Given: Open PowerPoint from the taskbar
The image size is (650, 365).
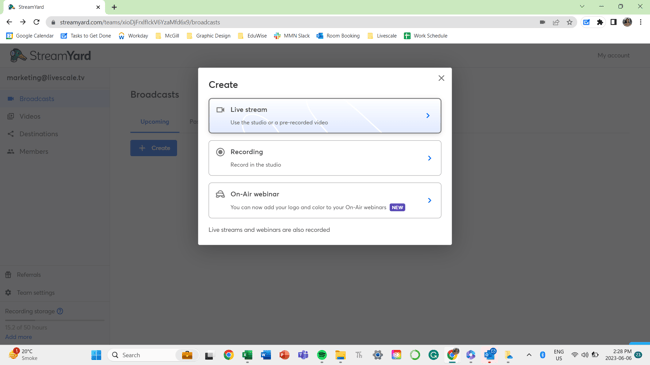Looking at the screenshot, I should [284, 355].
